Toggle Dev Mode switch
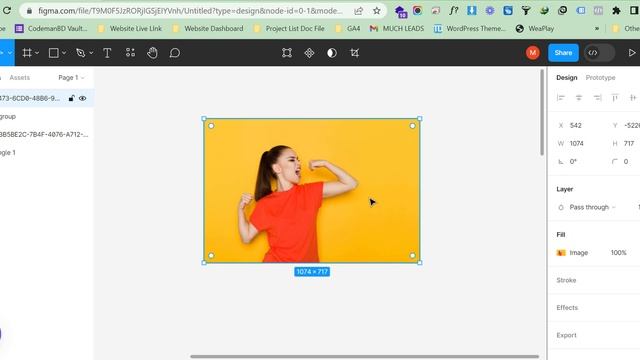This screenshot has height=360, width=640. 599,53
